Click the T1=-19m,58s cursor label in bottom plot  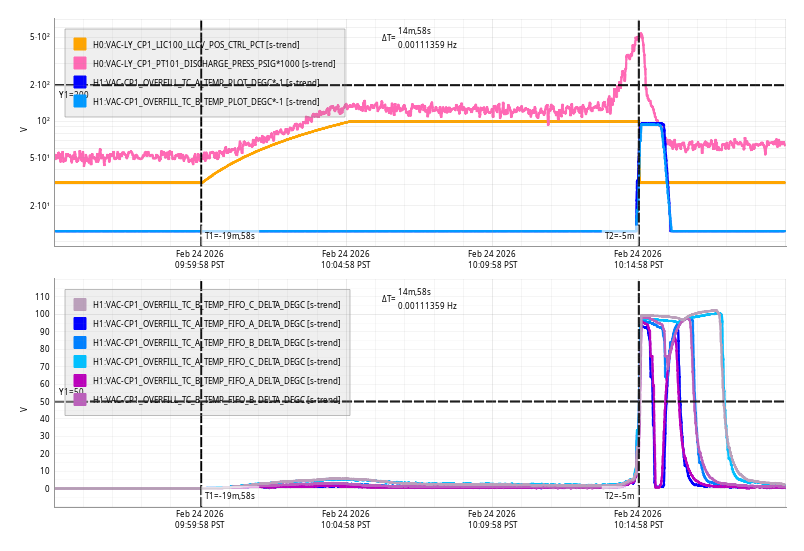pyautogui.click(x=230, y=495)
